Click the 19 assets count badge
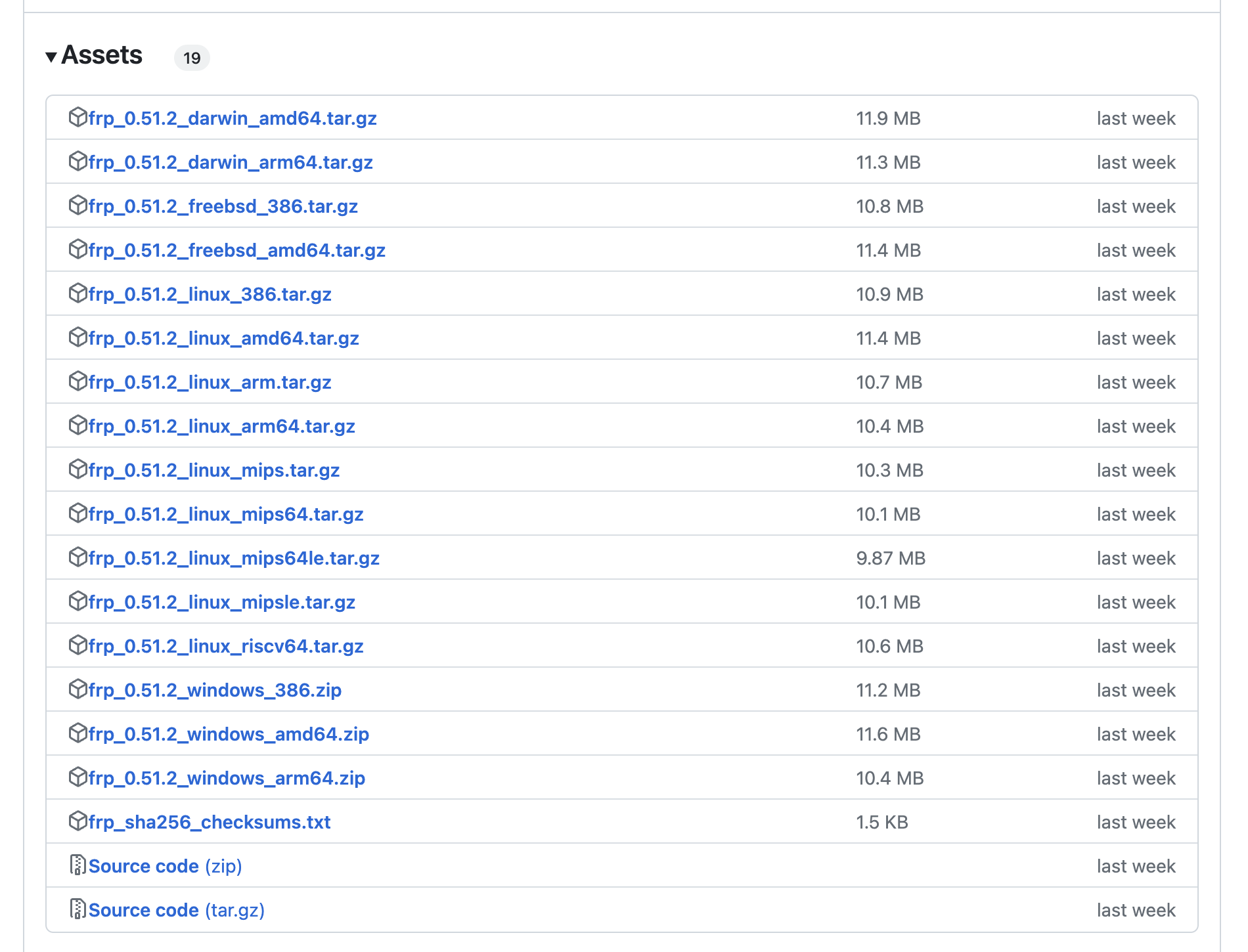This screenshot has height=952, width=1248. click(x=192, y=58)
